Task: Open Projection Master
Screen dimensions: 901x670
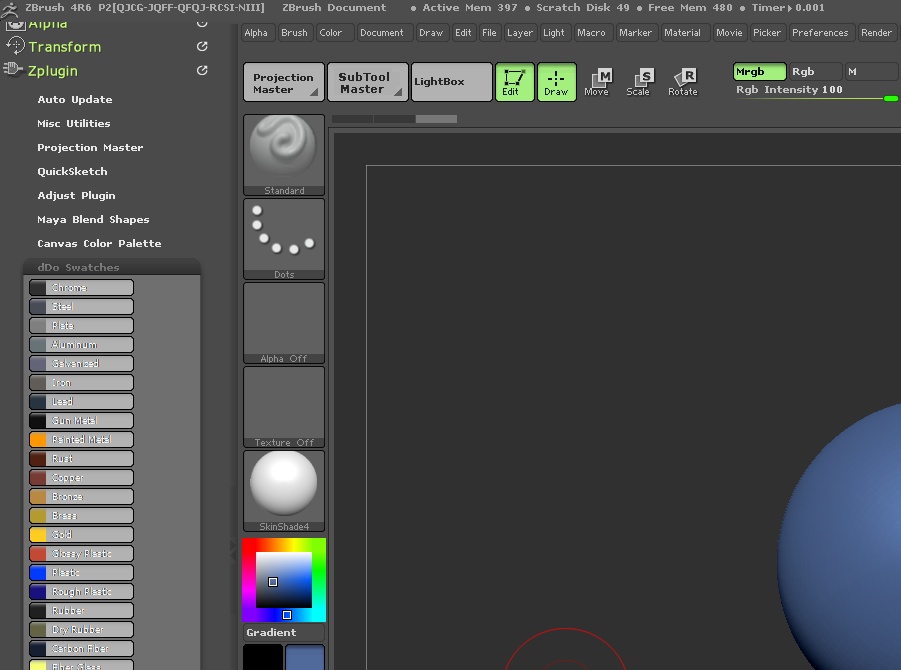Action: pos(284,82)
